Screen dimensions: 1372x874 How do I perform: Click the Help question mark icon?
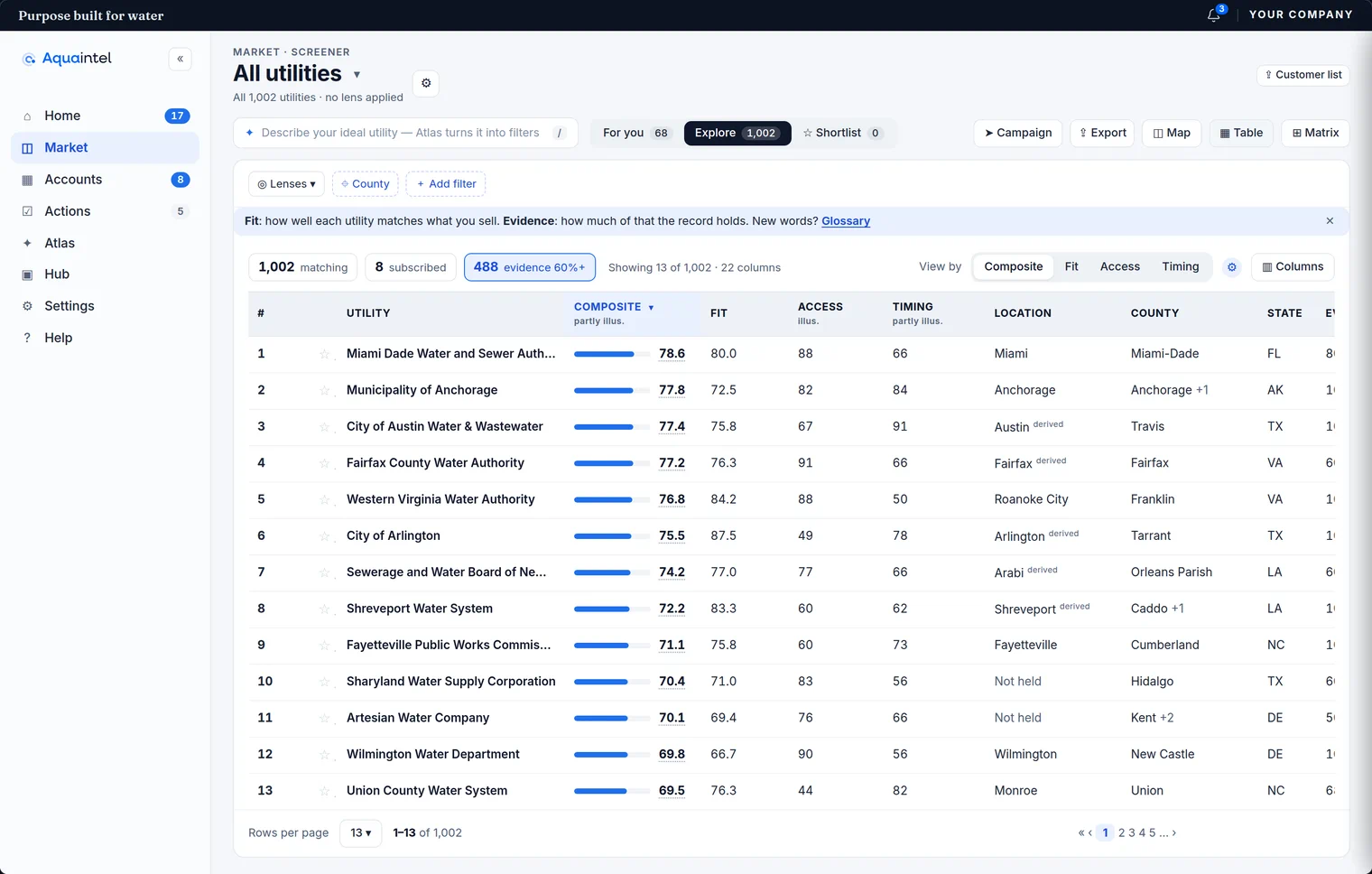(x=27, y=338)
